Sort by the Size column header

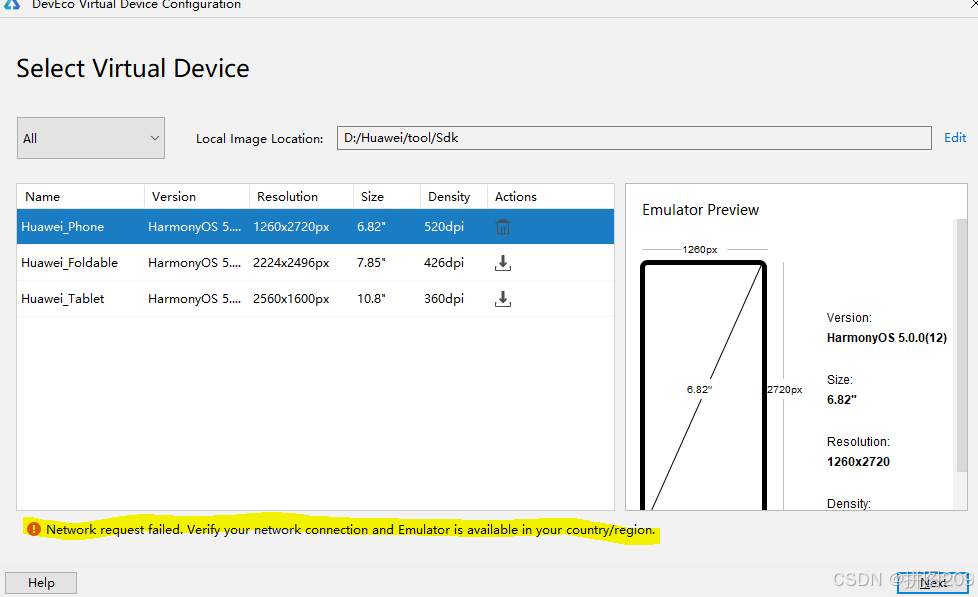(x=387, y=197)
